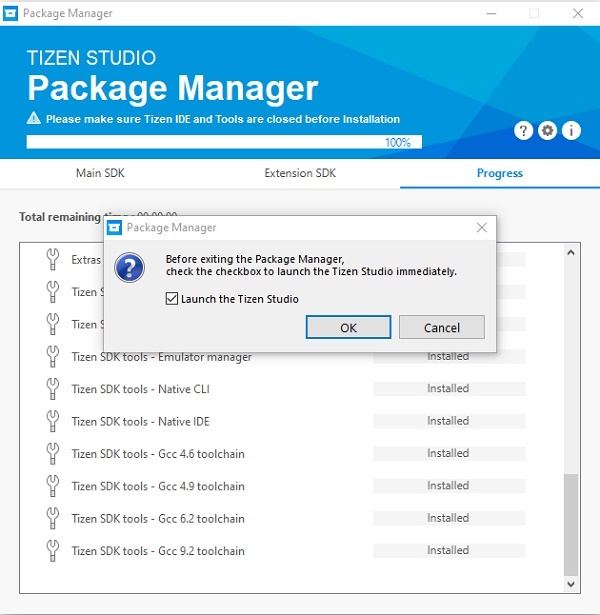Open settings gear icon in banner
The image size is (600, 615).
[x=547, y=131]
